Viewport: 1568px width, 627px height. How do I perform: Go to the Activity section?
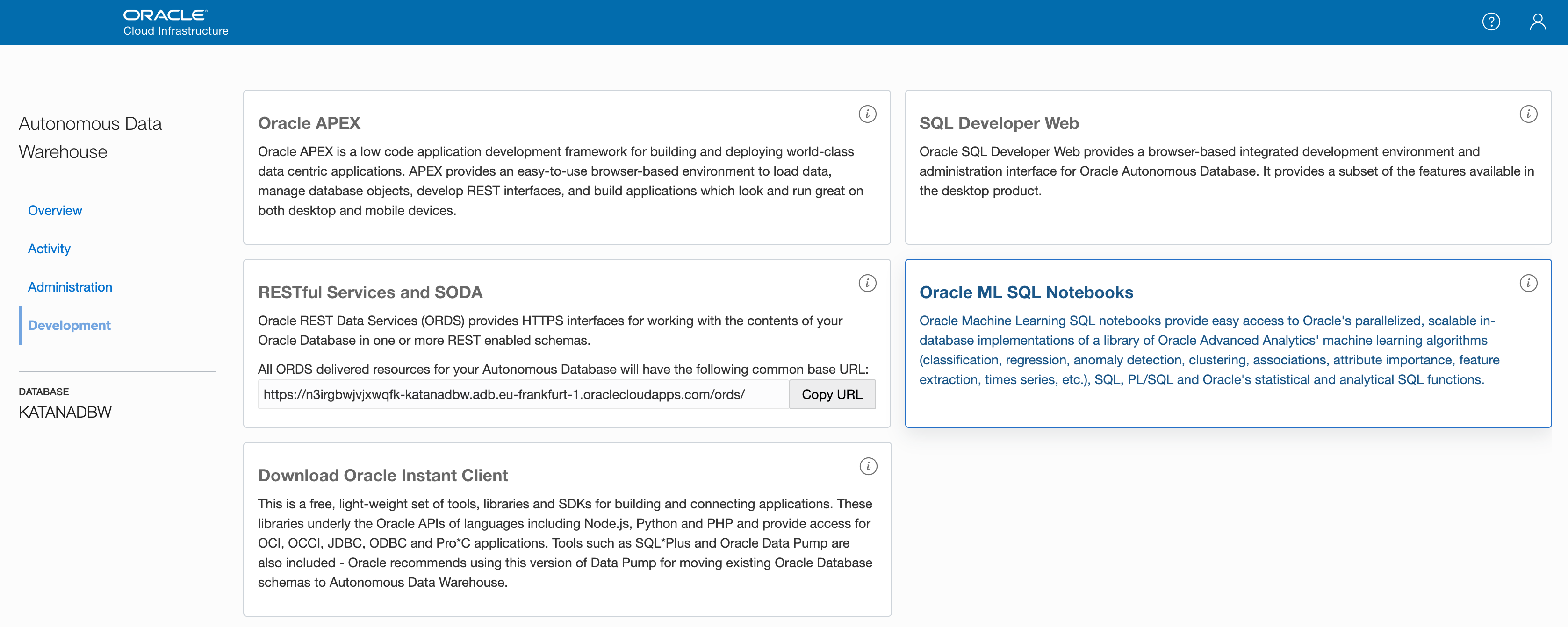click(49, 249)
